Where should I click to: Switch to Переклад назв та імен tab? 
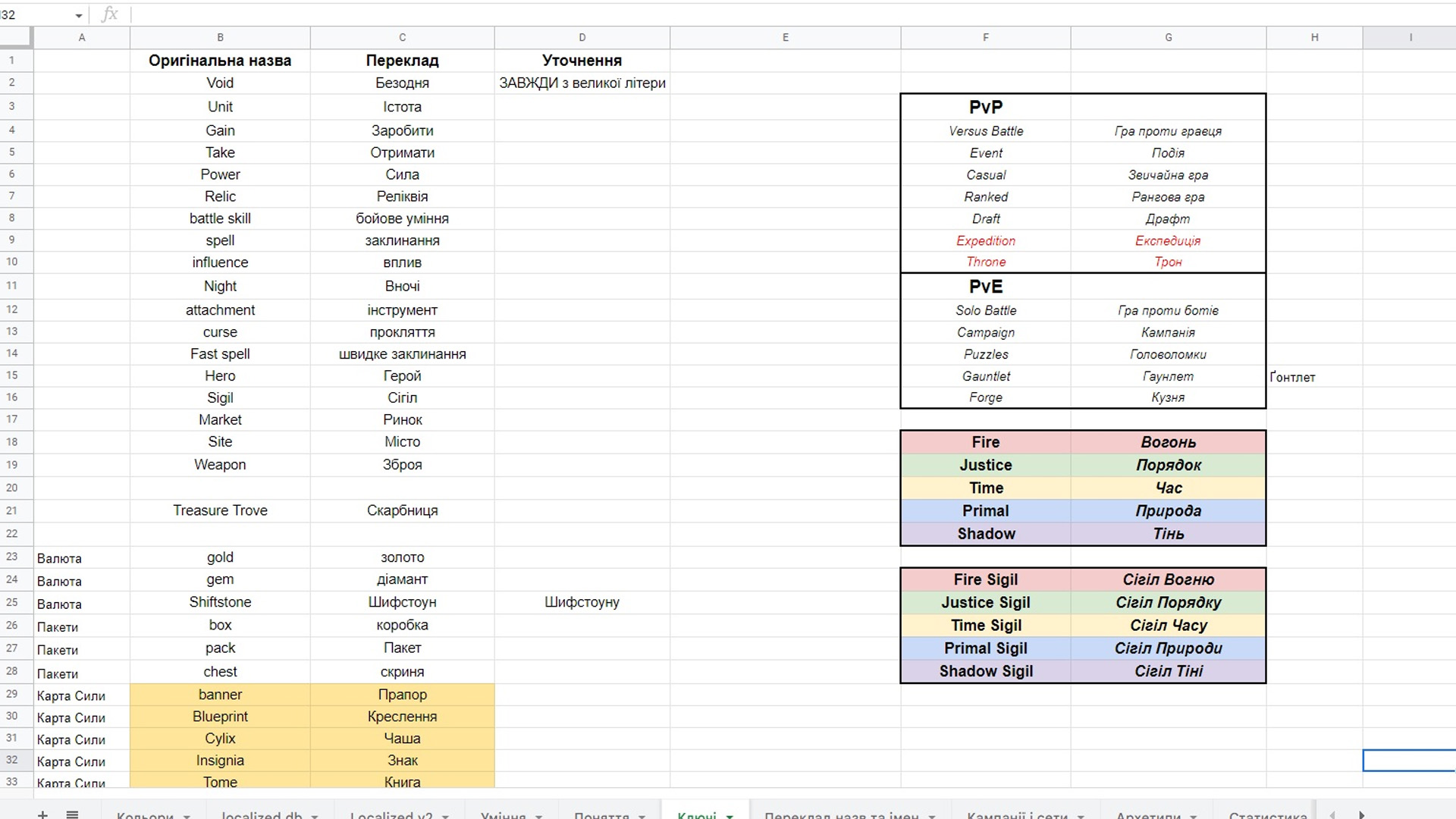pos(840,815)
